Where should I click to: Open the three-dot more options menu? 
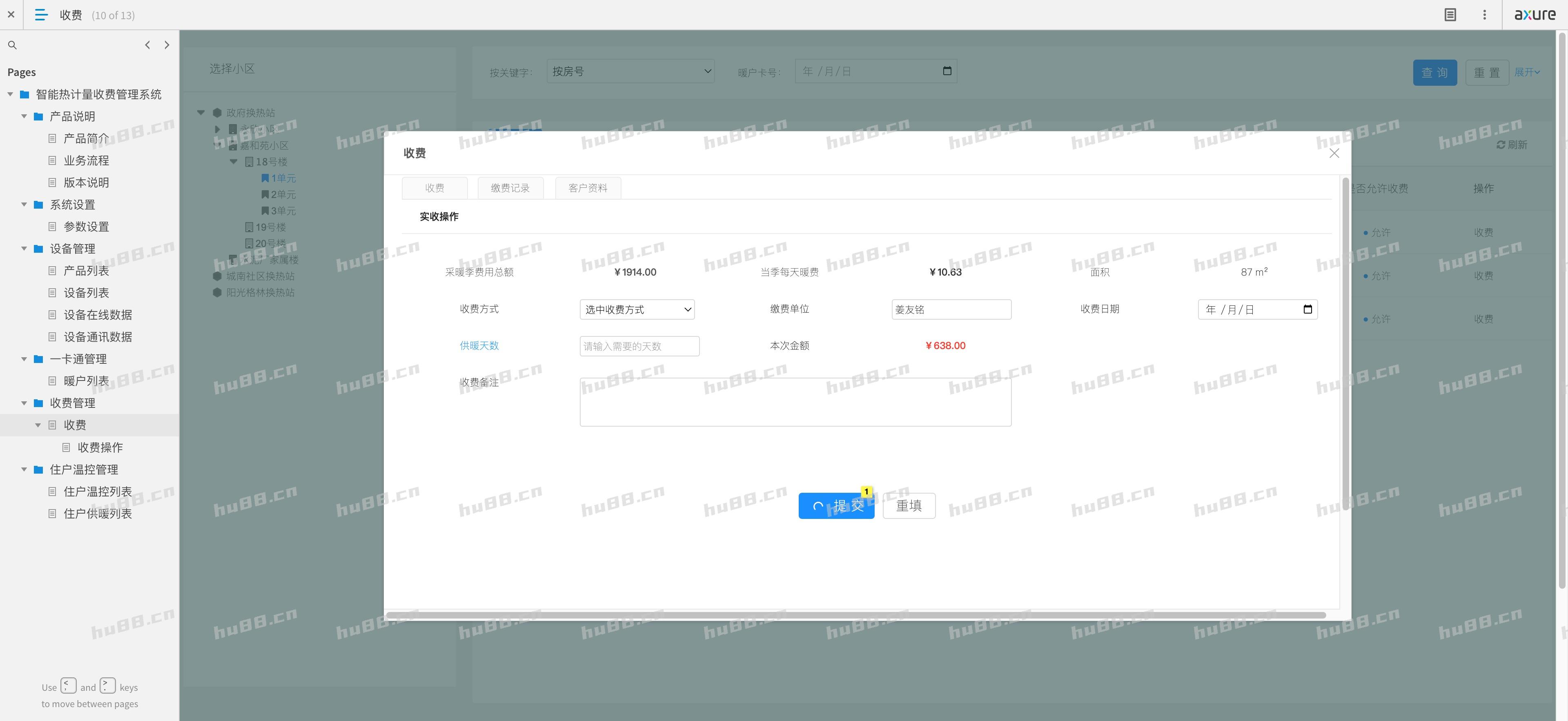point(1484,15)
